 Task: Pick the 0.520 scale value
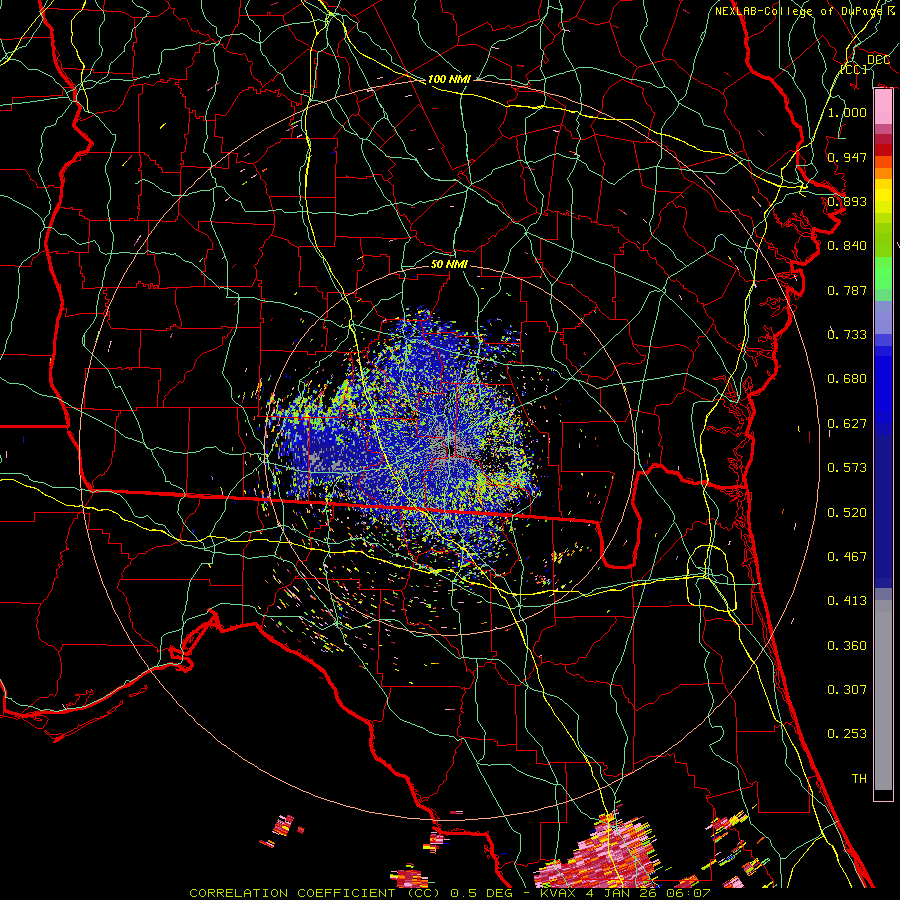[x=847, y=513]
